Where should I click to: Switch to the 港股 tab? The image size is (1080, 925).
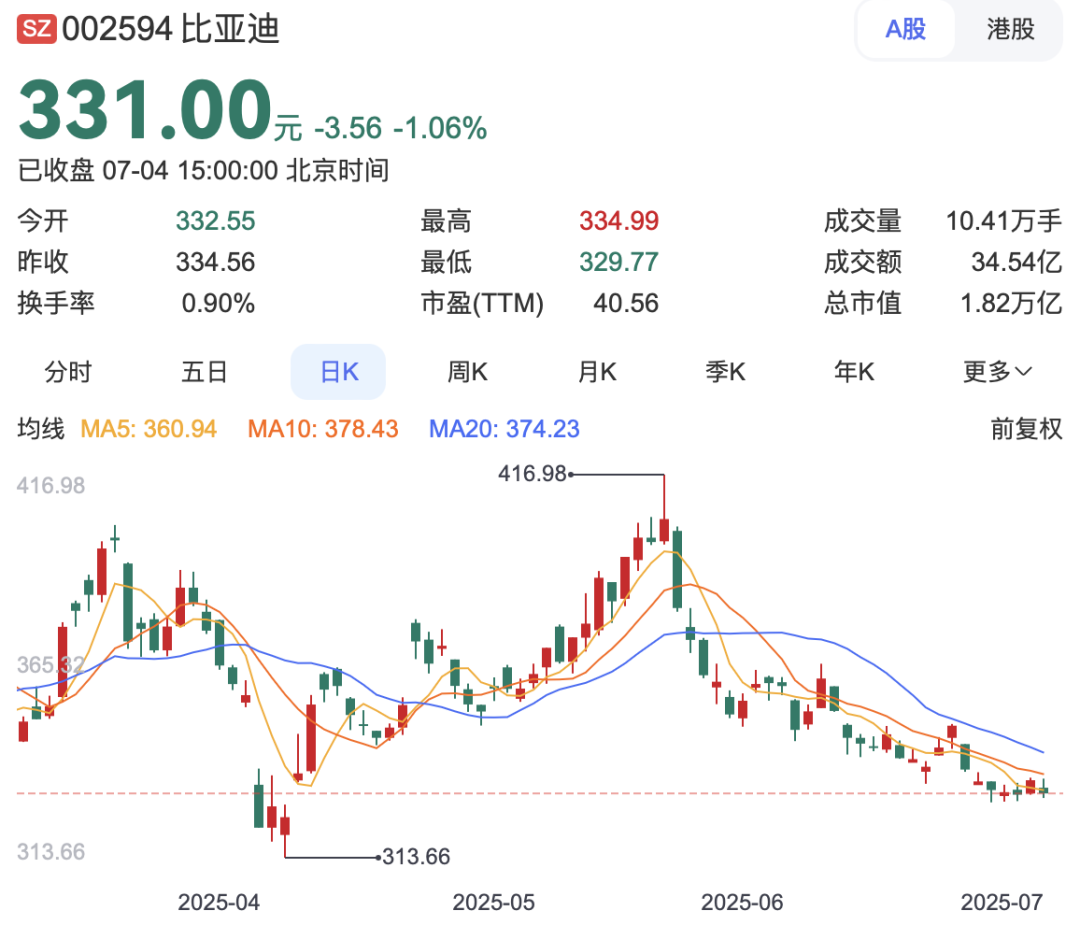click(1010, 30)
